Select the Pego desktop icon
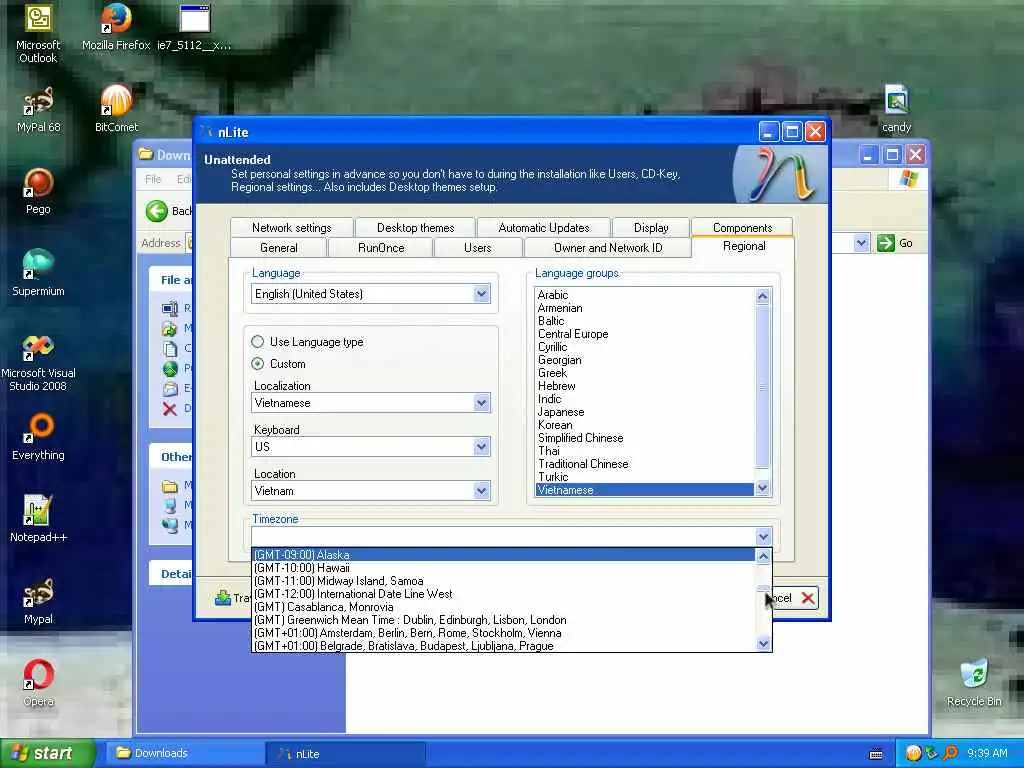The width and height of the screenshot is (1024, 768). point(38,191)
